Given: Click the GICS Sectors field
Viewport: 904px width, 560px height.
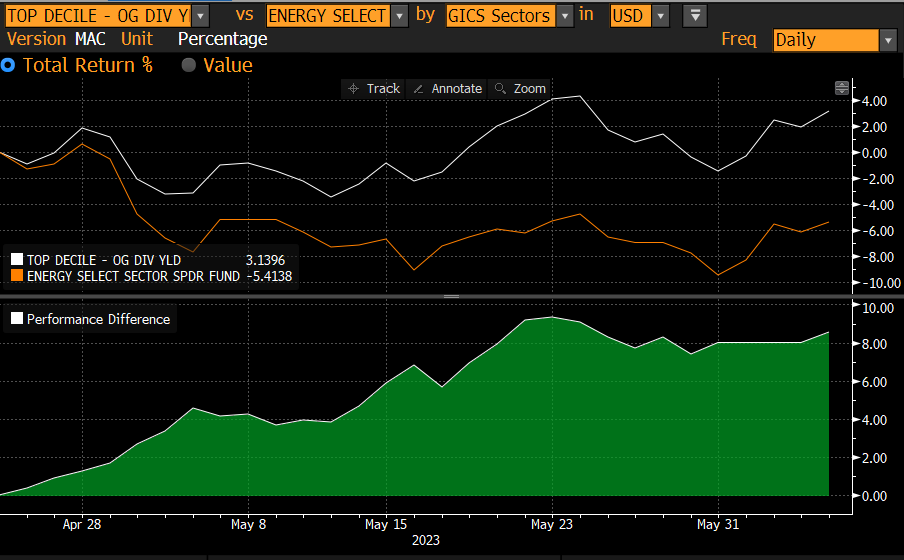Looking at the screenshot, I should [x=501, y=16].
